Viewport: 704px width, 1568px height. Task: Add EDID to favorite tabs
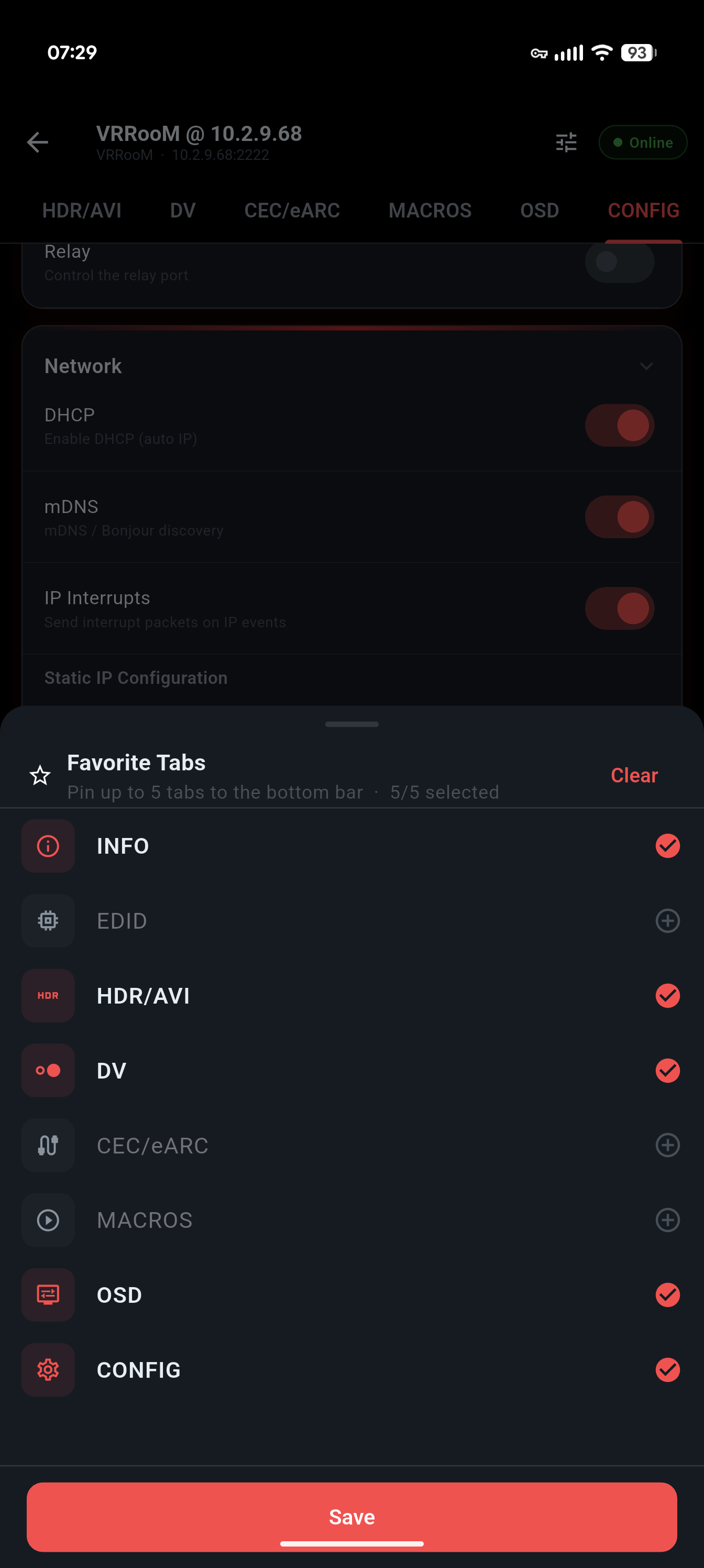pyautogui.click(x=667, y=920)
